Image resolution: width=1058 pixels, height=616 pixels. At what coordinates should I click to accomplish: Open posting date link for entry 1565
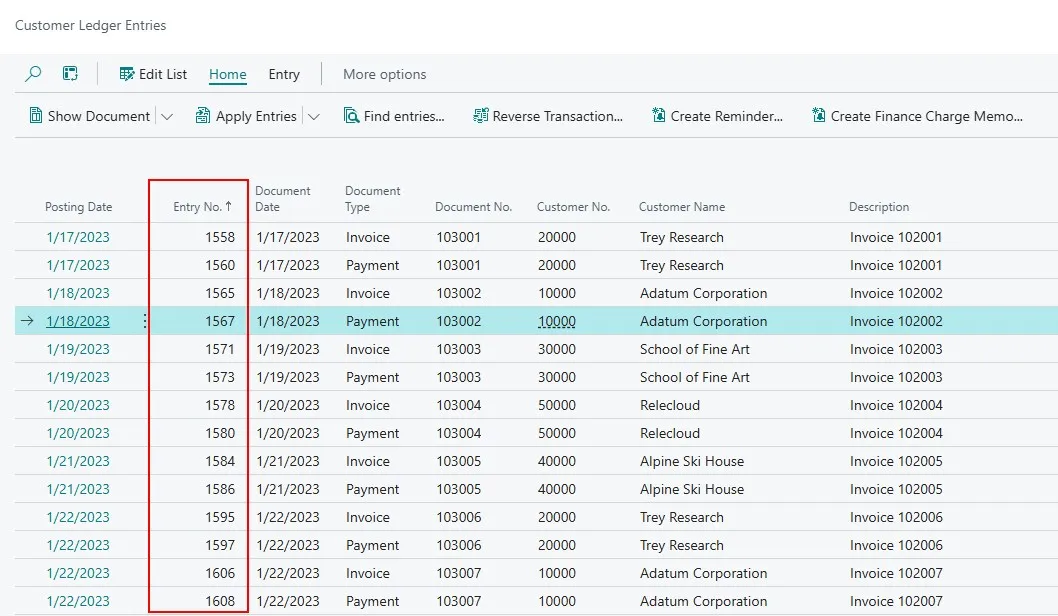tap(78, 293)
